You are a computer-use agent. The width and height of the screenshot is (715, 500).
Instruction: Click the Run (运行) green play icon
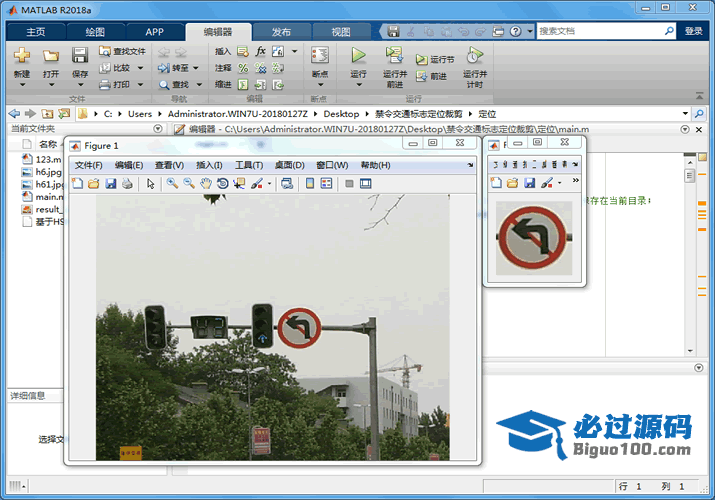[358, 55]
